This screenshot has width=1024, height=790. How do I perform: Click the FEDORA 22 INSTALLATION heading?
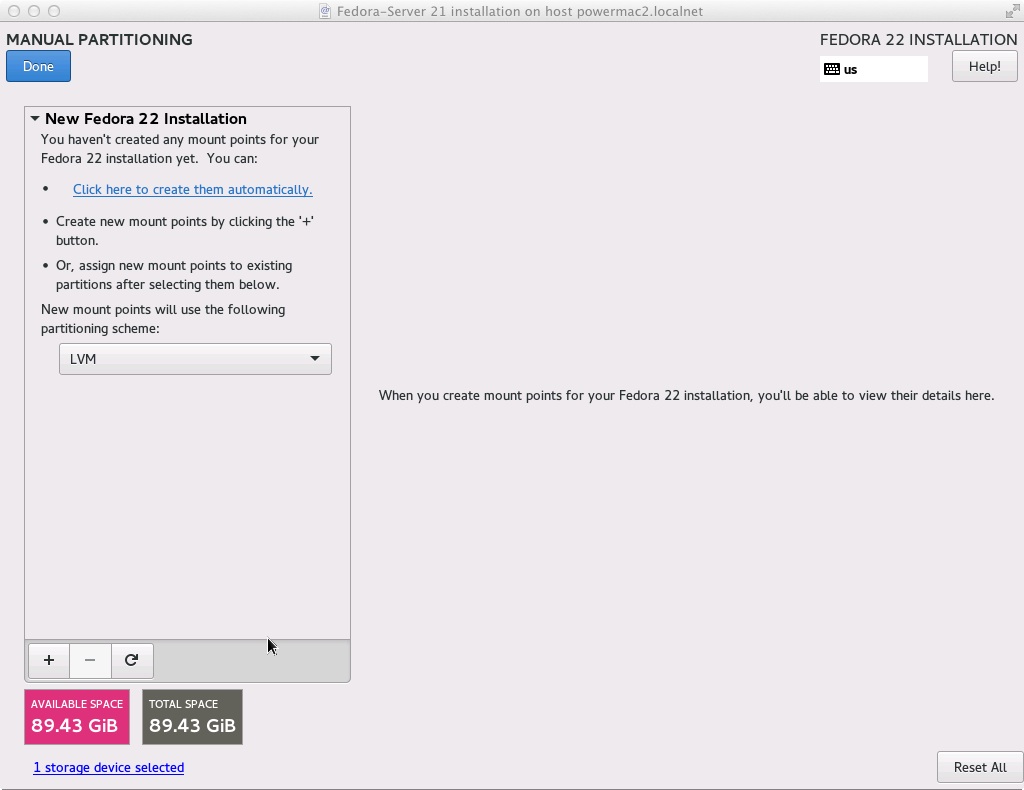918,39
